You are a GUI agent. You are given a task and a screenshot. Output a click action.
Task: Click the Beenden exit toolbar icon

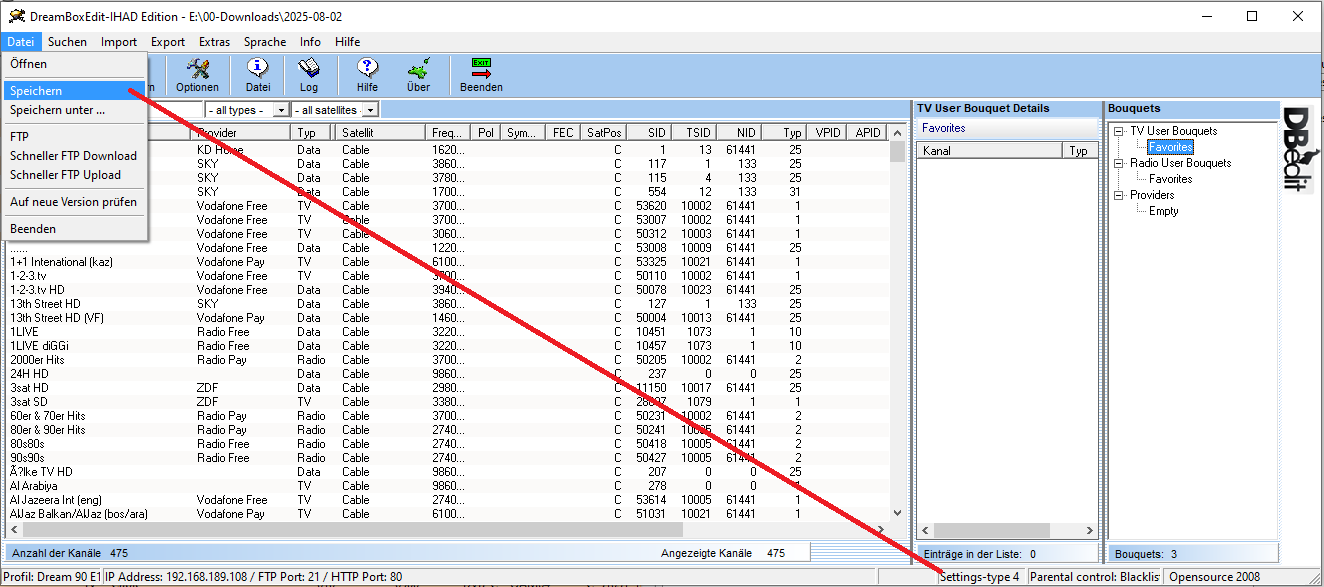(x=481, y=68)
